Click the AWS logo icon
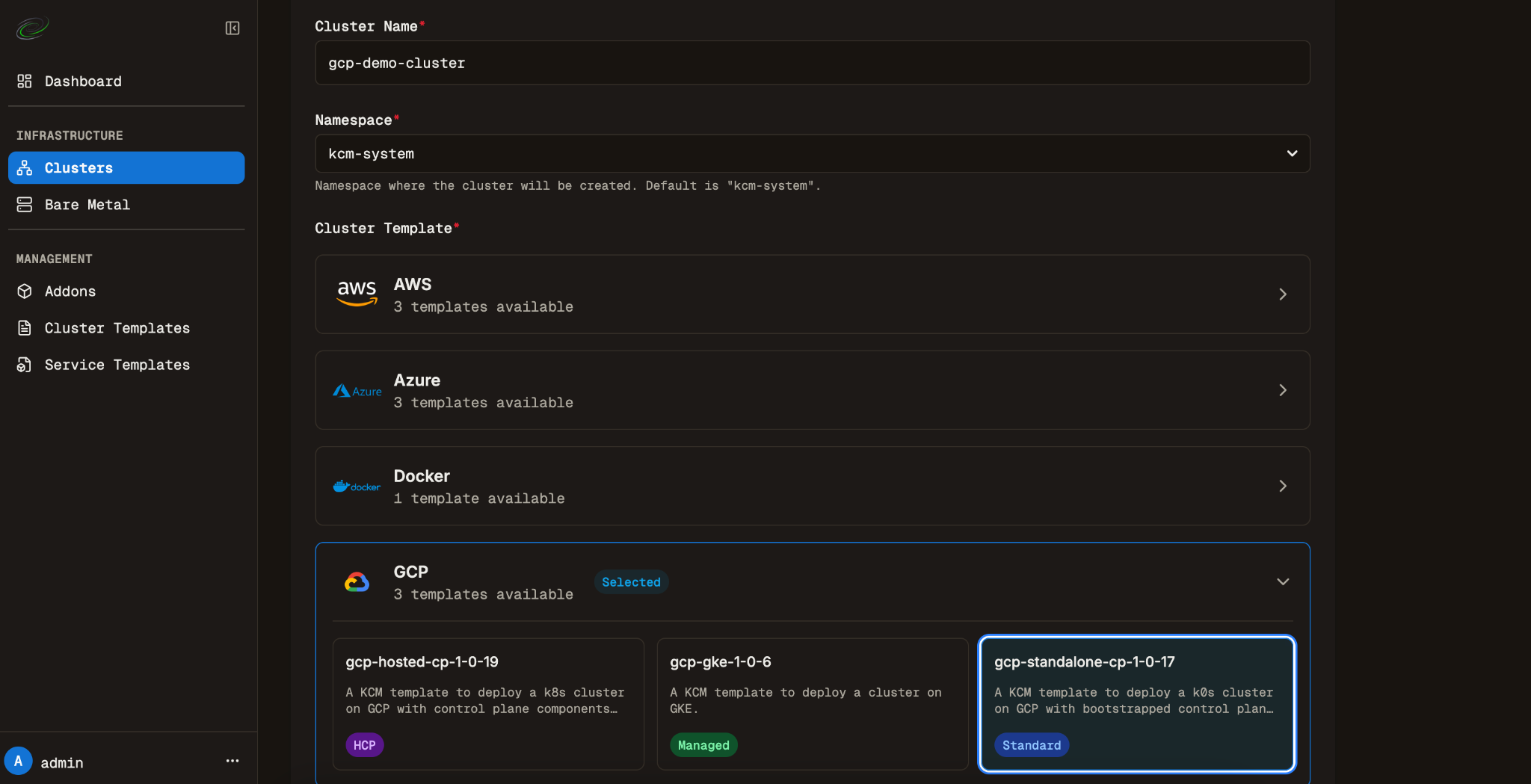Screen dimensions: 1531x784 pyautogui.click(x=357, y=294)
